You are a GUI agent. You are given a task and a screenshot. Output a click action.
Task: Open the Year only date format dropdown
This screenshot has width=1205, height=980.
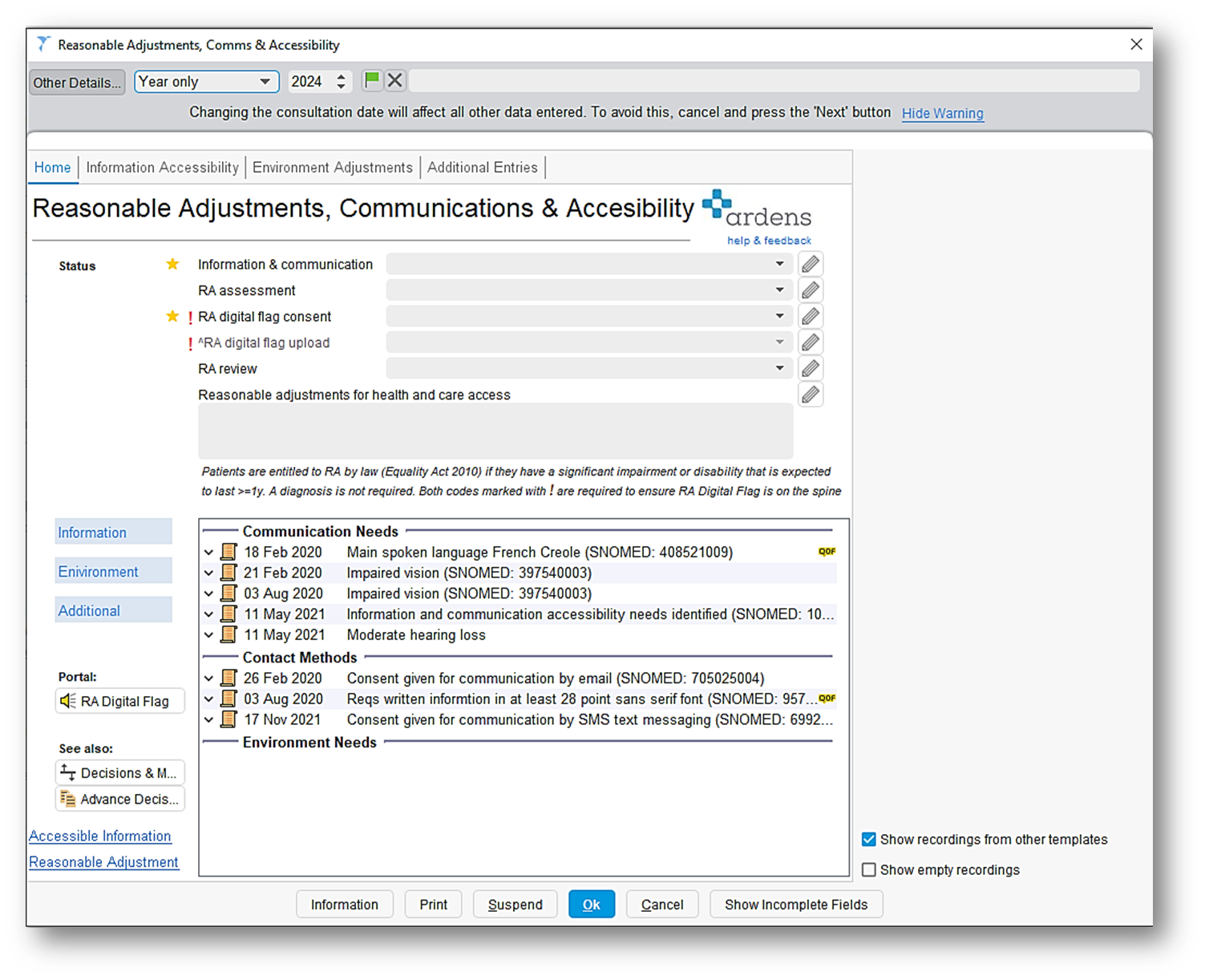point(266,81)
